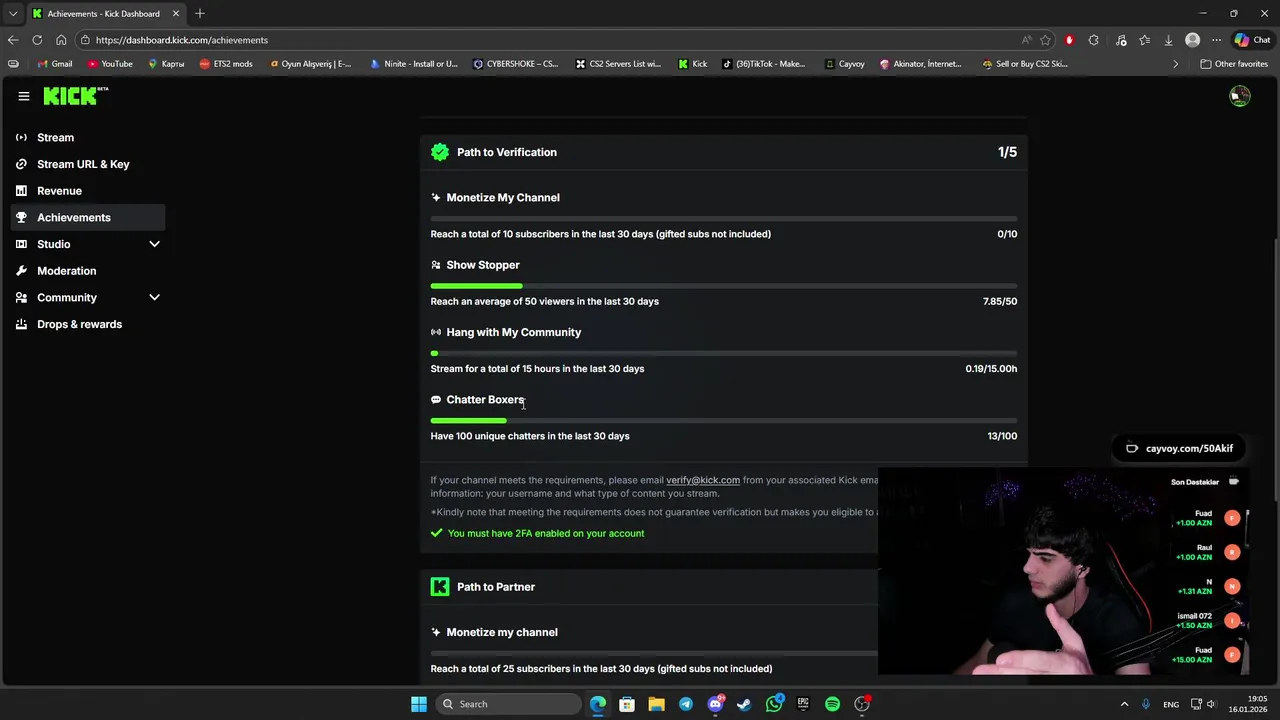Click the Studio sidebar item
Image resolution: width=1280 pixels, height=720 pixels.
click(x=88, y=244)
